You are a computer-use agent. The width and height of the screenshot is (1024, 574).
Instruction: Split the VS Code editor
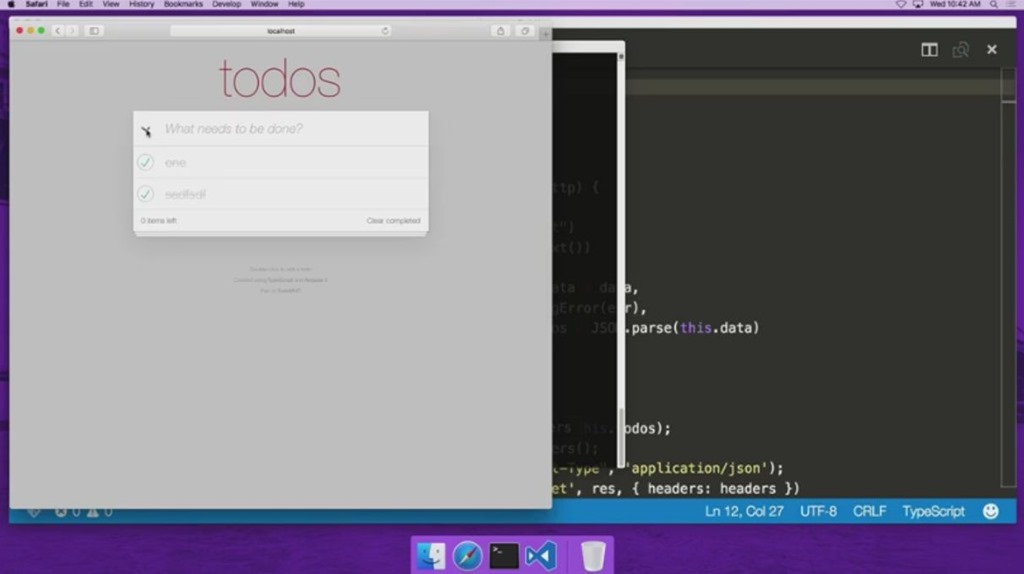(929, 50)
